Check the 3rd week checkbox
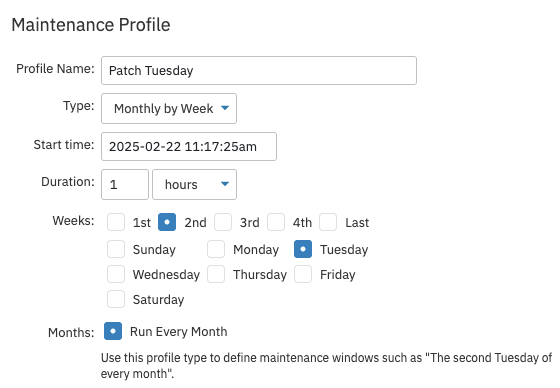The height and width of the screenshot is (388, 560). [x=223, y=222]
